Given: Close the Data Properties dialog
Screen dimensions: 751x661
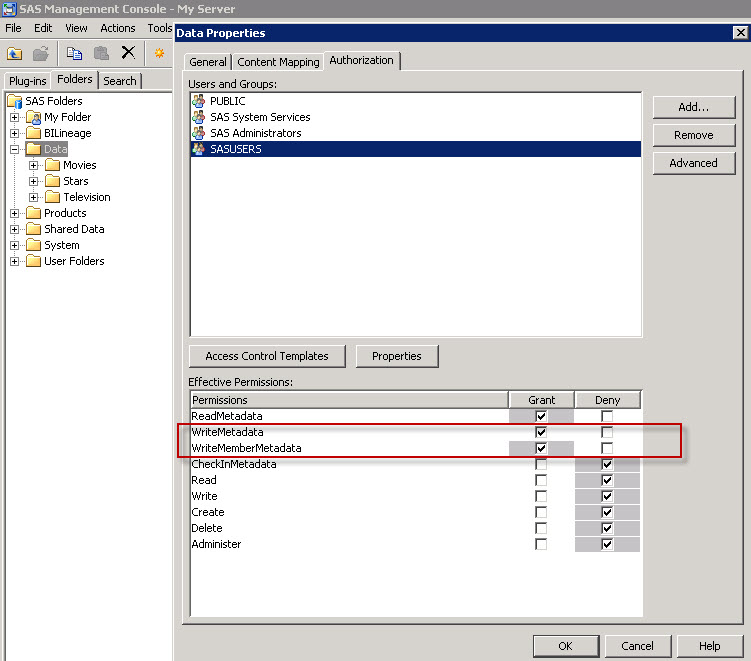Looking at the screenshot, I should coord(740,33).
